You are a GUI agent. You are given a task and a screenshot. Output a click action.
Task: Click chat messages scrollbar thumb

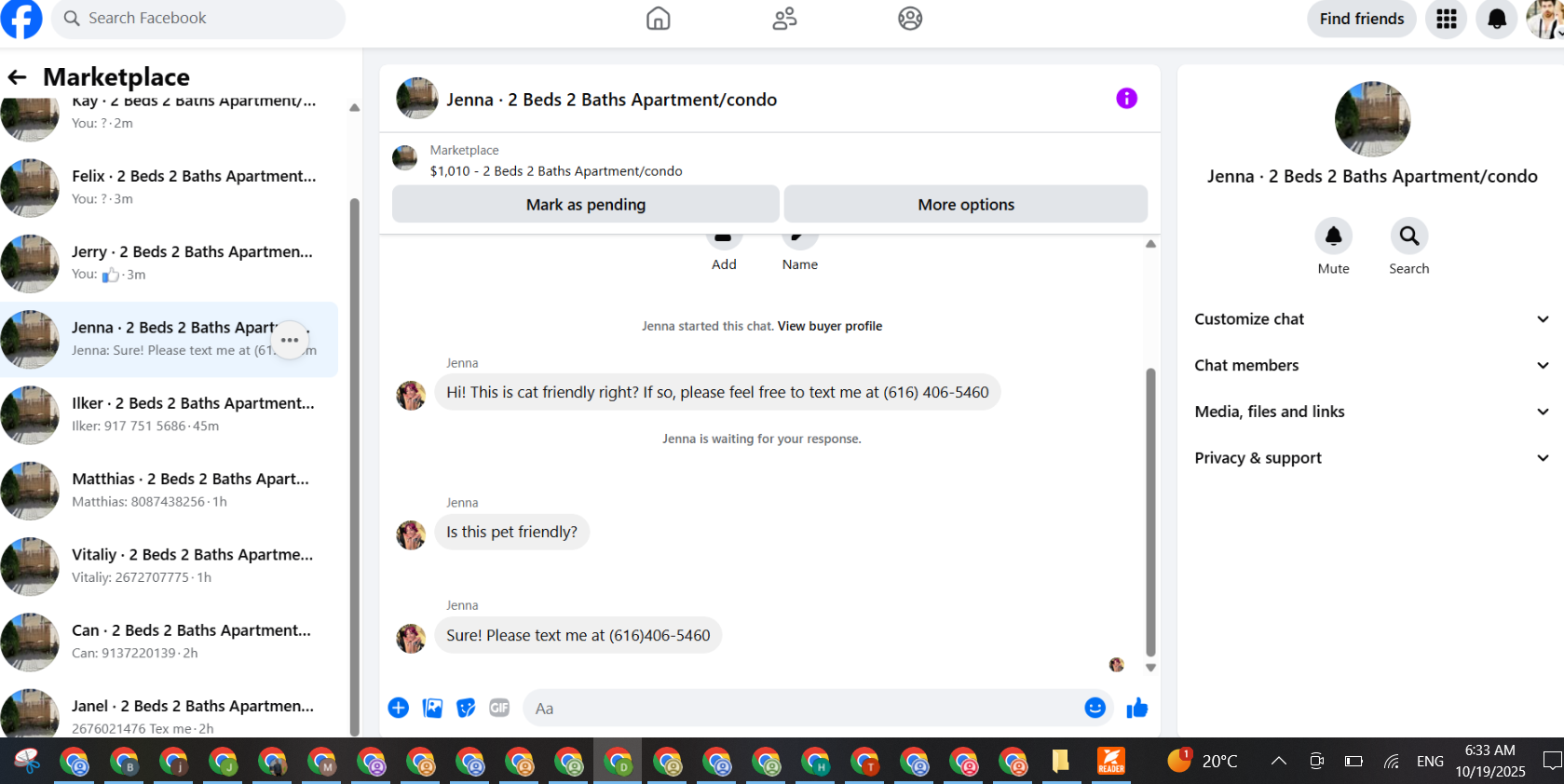[1150, 512]
